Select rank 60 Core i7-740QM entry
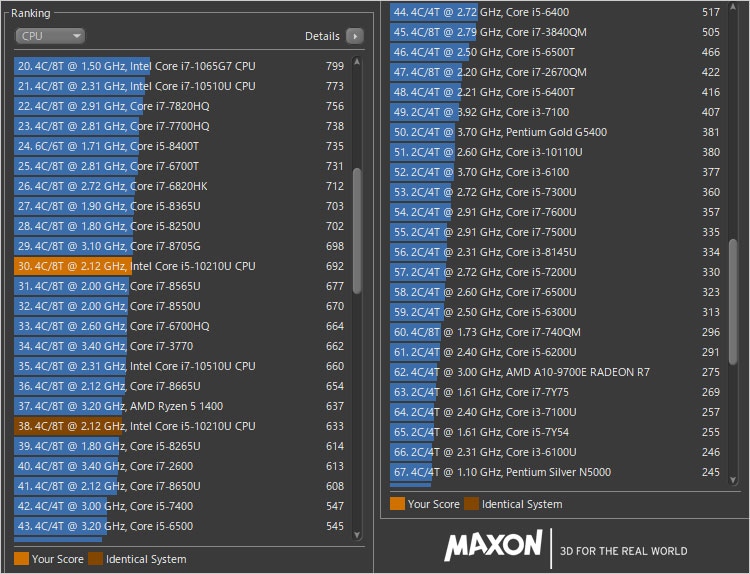The height and width of the screenshot is (574, 750). coord(556,332)
